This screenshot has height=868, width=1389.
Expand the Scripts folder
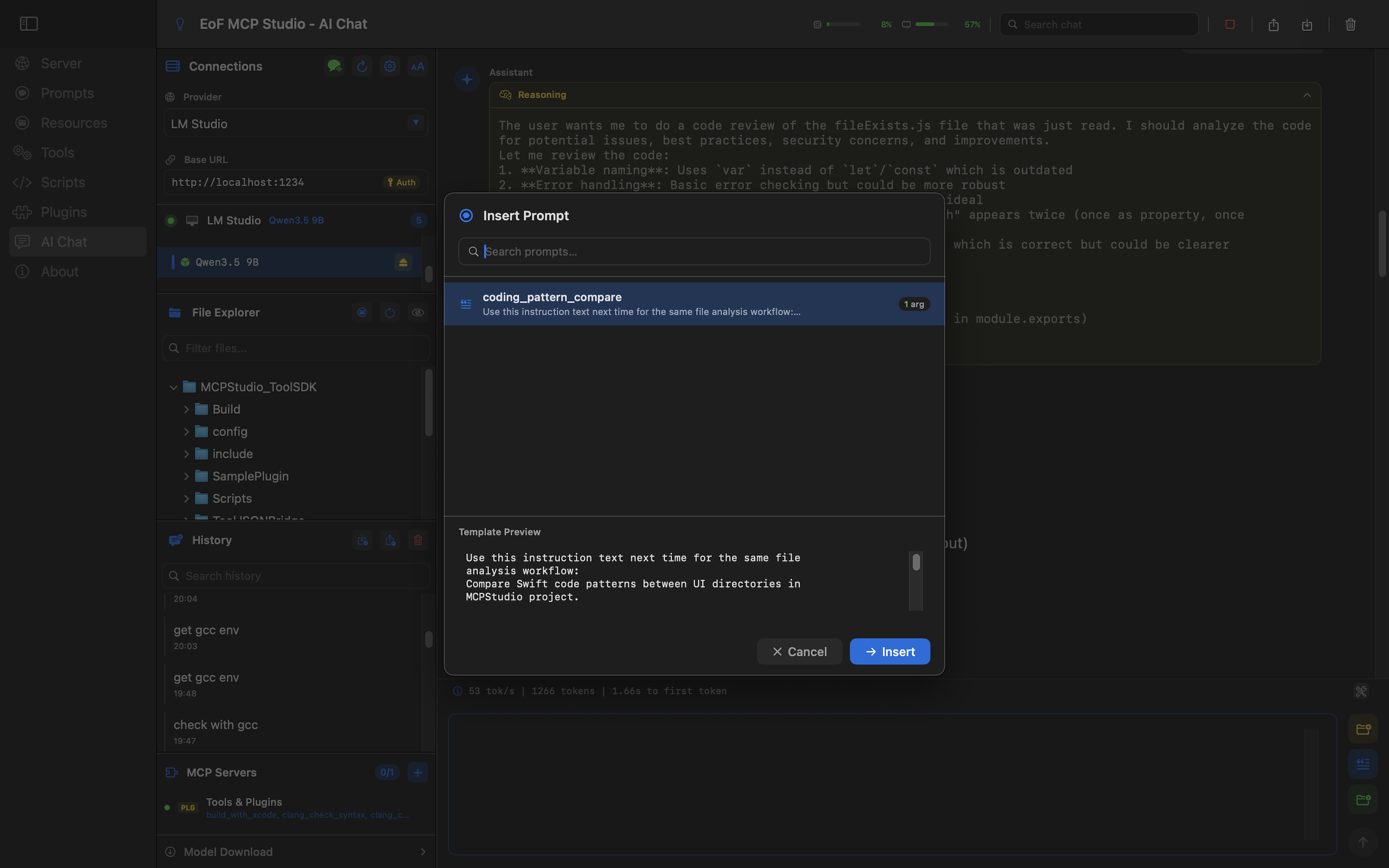[x=186, y=499]
